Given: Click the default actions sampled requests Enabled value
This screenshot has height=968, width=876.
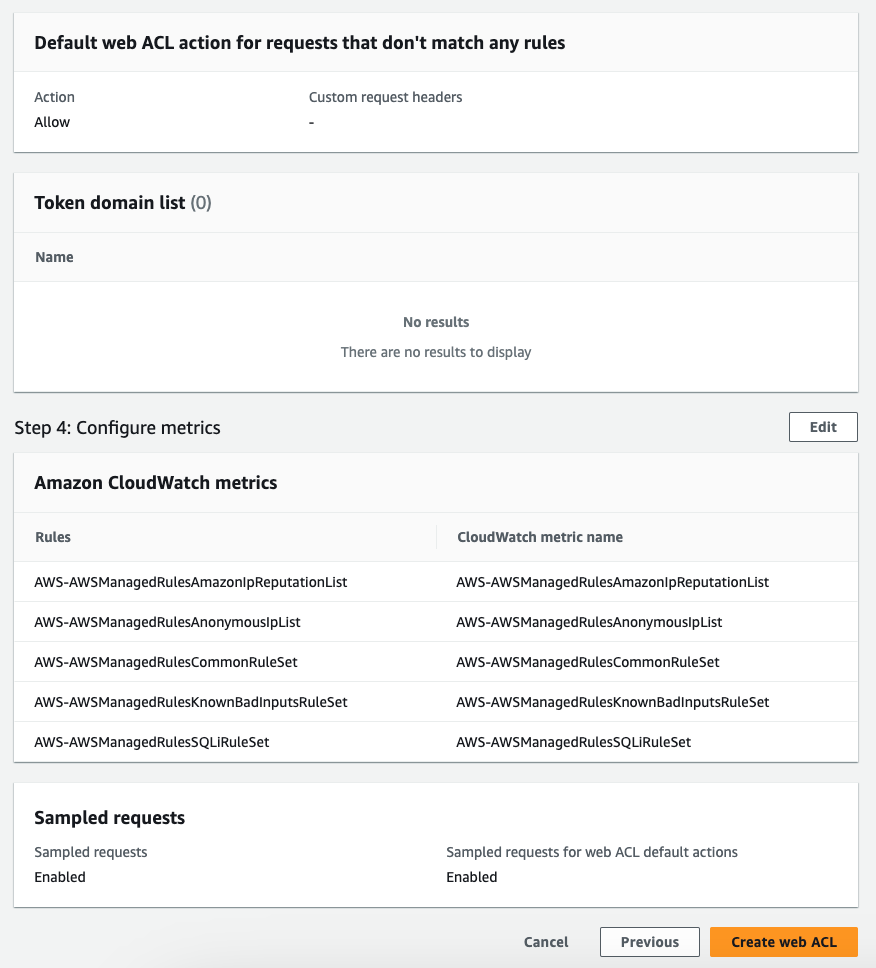Looking at the screenshot, I should [x=472, y=877].
